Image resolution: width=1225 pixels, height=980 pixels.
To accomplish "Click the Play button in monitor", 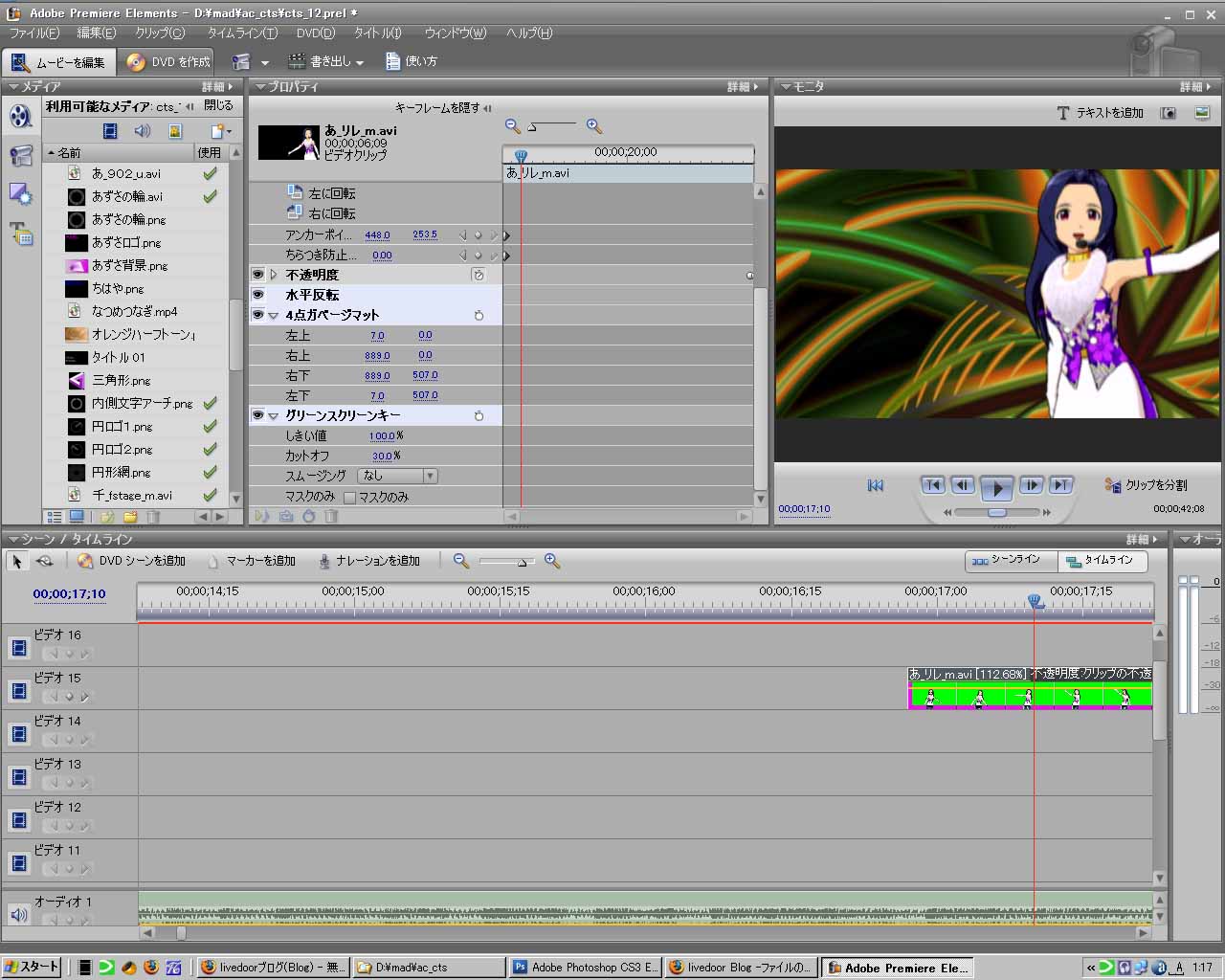I will (996, 487).
